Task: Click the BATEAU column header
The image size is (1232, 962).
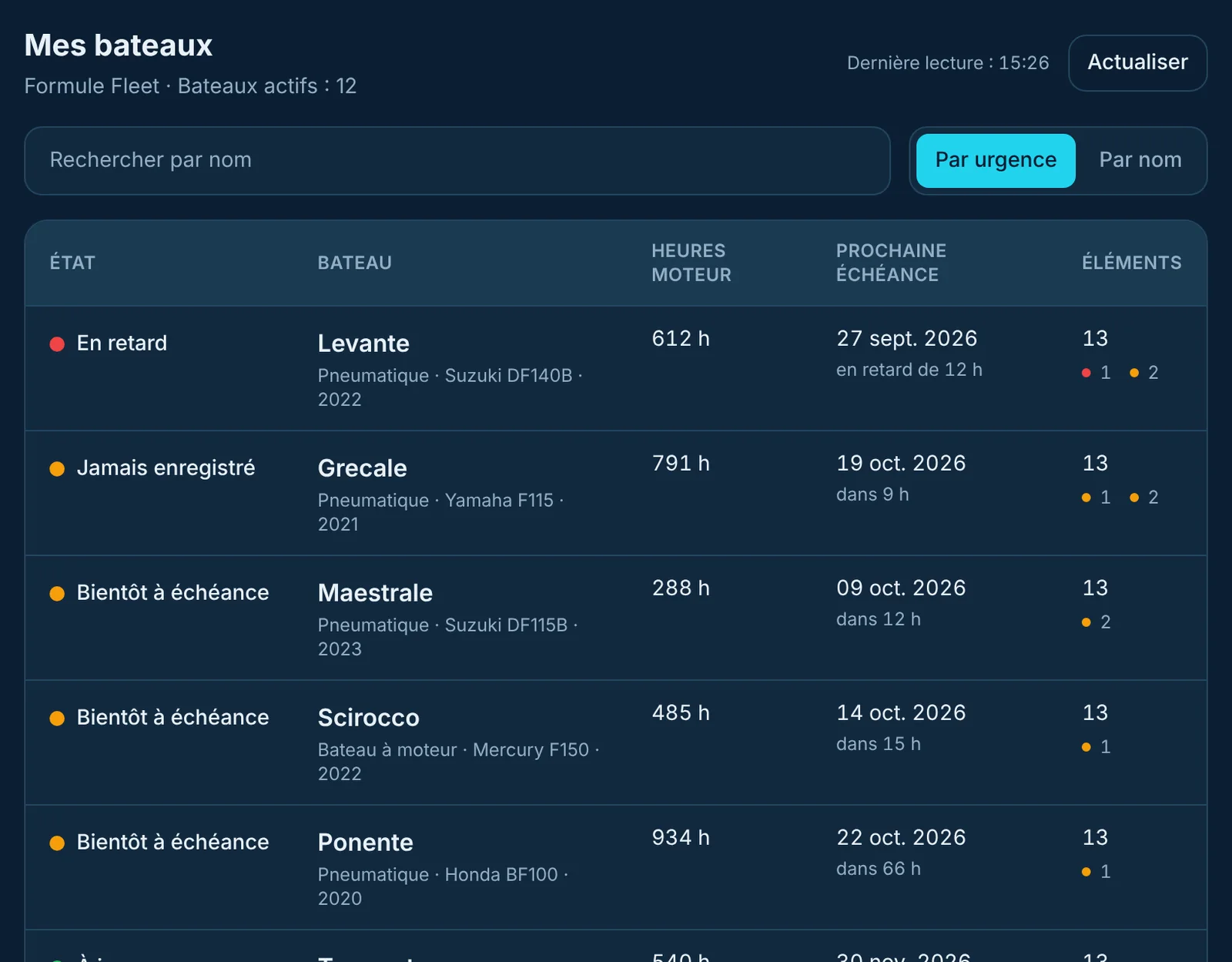Action: pyautogui.click(x=355, y=263)
